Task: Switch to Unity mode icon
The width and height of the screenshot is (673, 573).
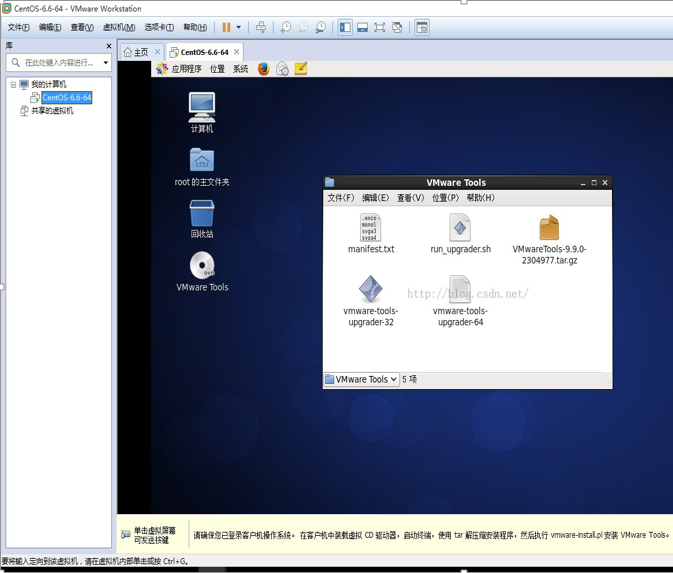Action: (x=397, y=27)
